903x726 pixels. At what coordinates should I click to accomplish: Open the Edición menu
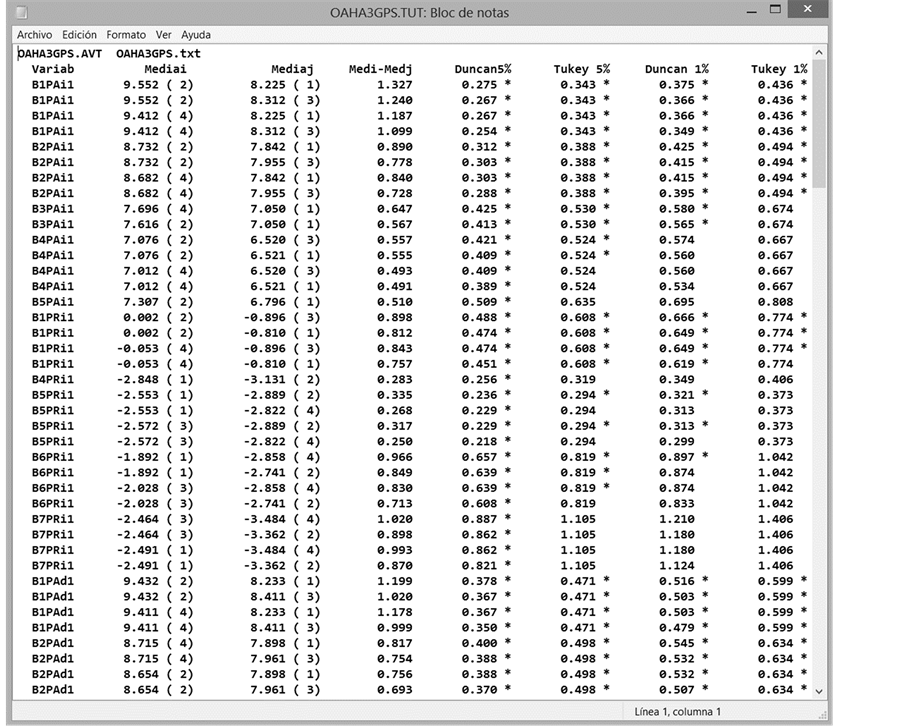point(79,35)
